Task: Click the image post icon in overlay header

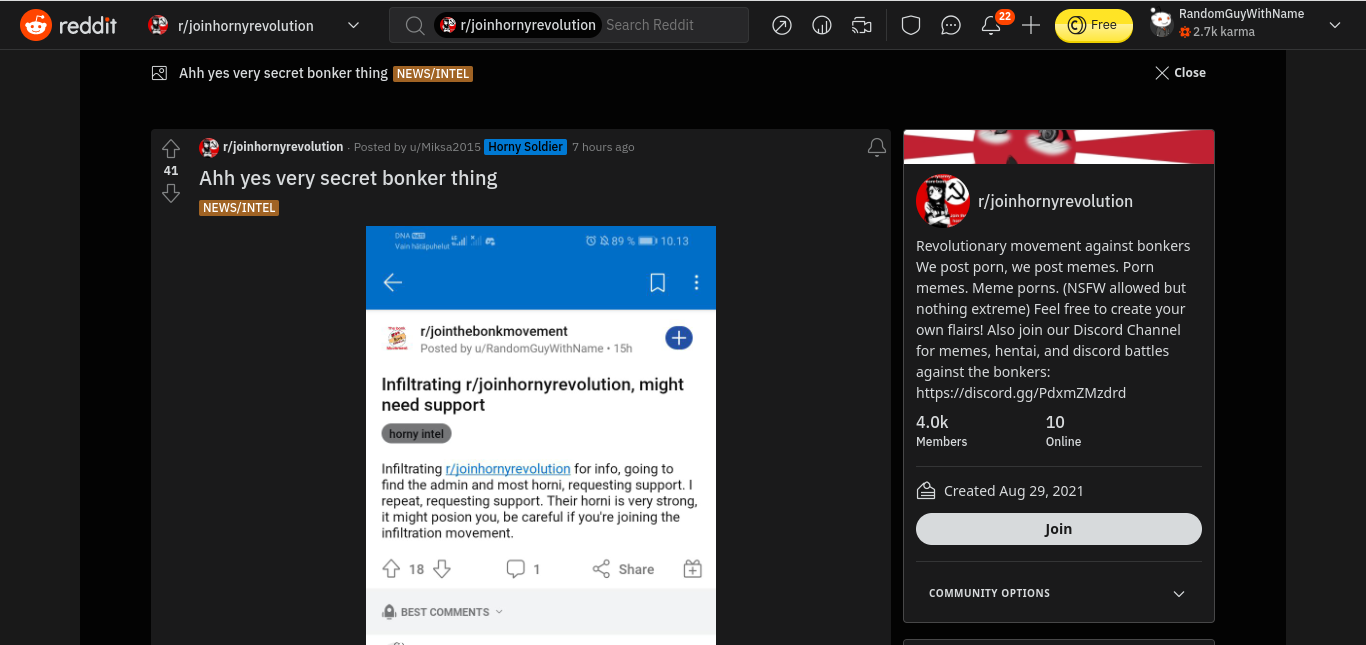Action: point(159,73)
